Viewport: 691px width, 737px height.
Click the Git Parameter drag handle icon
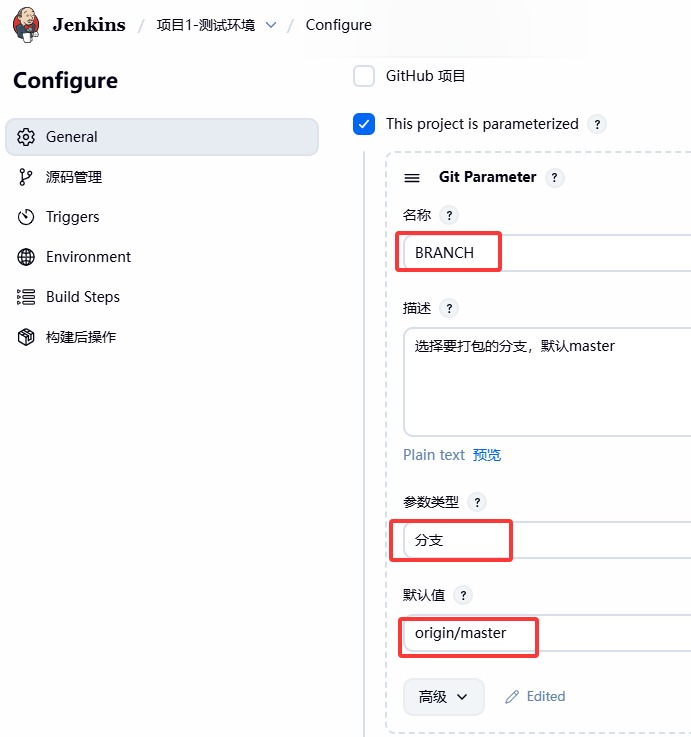[x=412, y=178]
